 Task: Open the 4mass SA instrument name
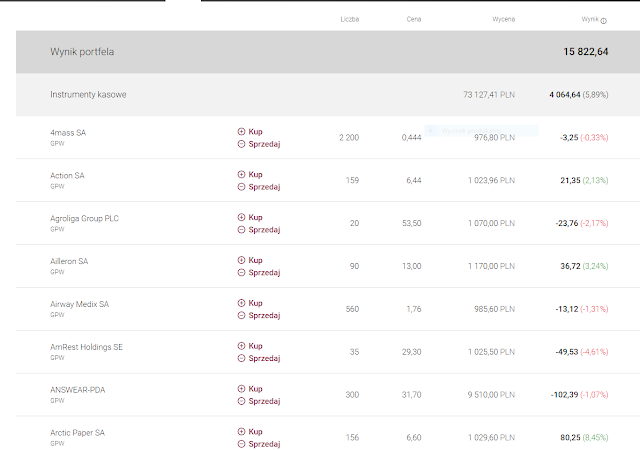click(x=68, y=133)
